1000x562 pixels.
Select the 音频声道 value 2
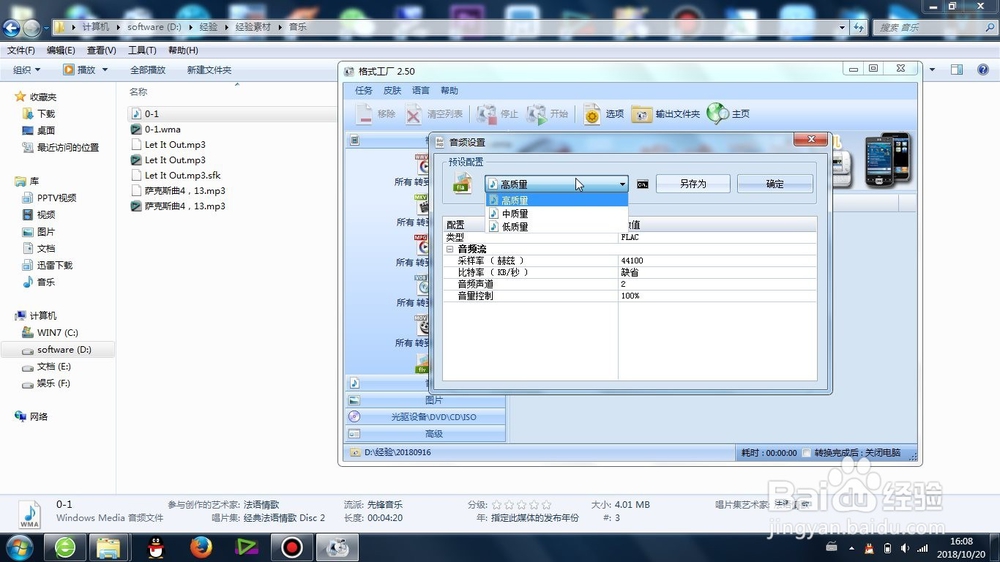click(x=717, y=284)
